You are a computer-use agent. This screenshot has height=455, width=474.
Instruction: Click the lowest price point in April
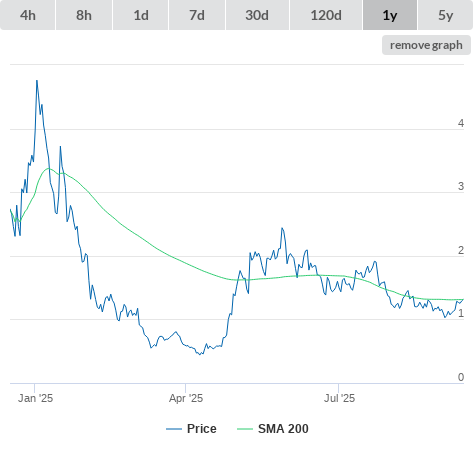[200, 354]
